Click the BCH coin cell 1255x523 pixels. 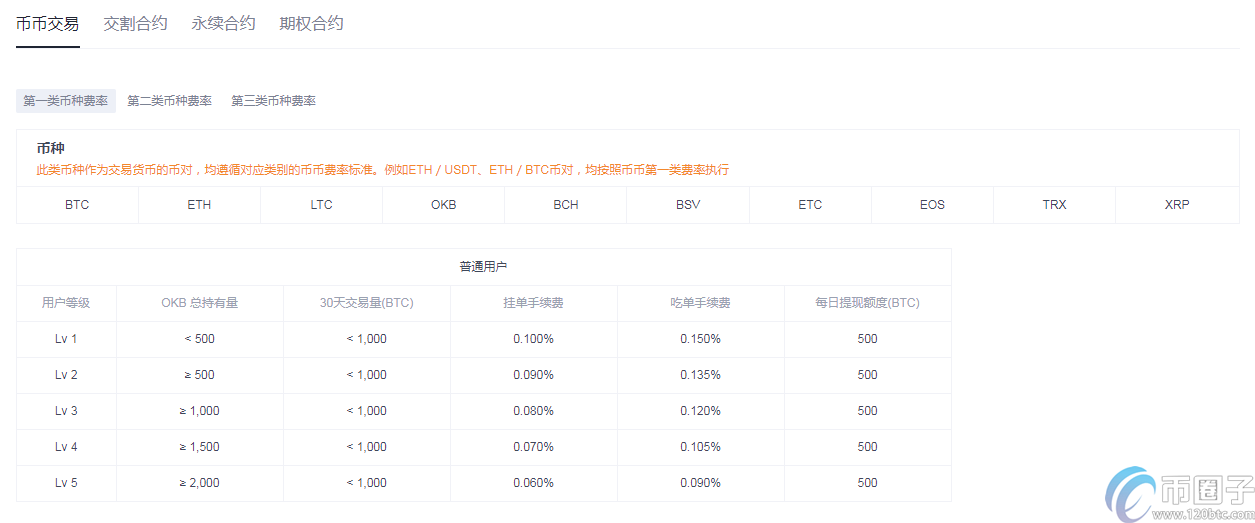pyautogui.click(x=565, y=205)
